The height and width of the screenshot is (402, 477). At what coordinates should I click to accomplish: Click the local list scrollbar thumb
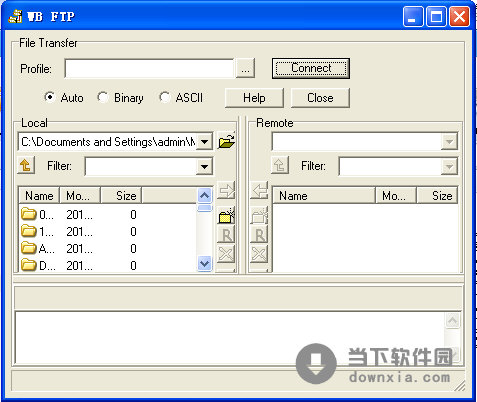[x=204, y=208]
